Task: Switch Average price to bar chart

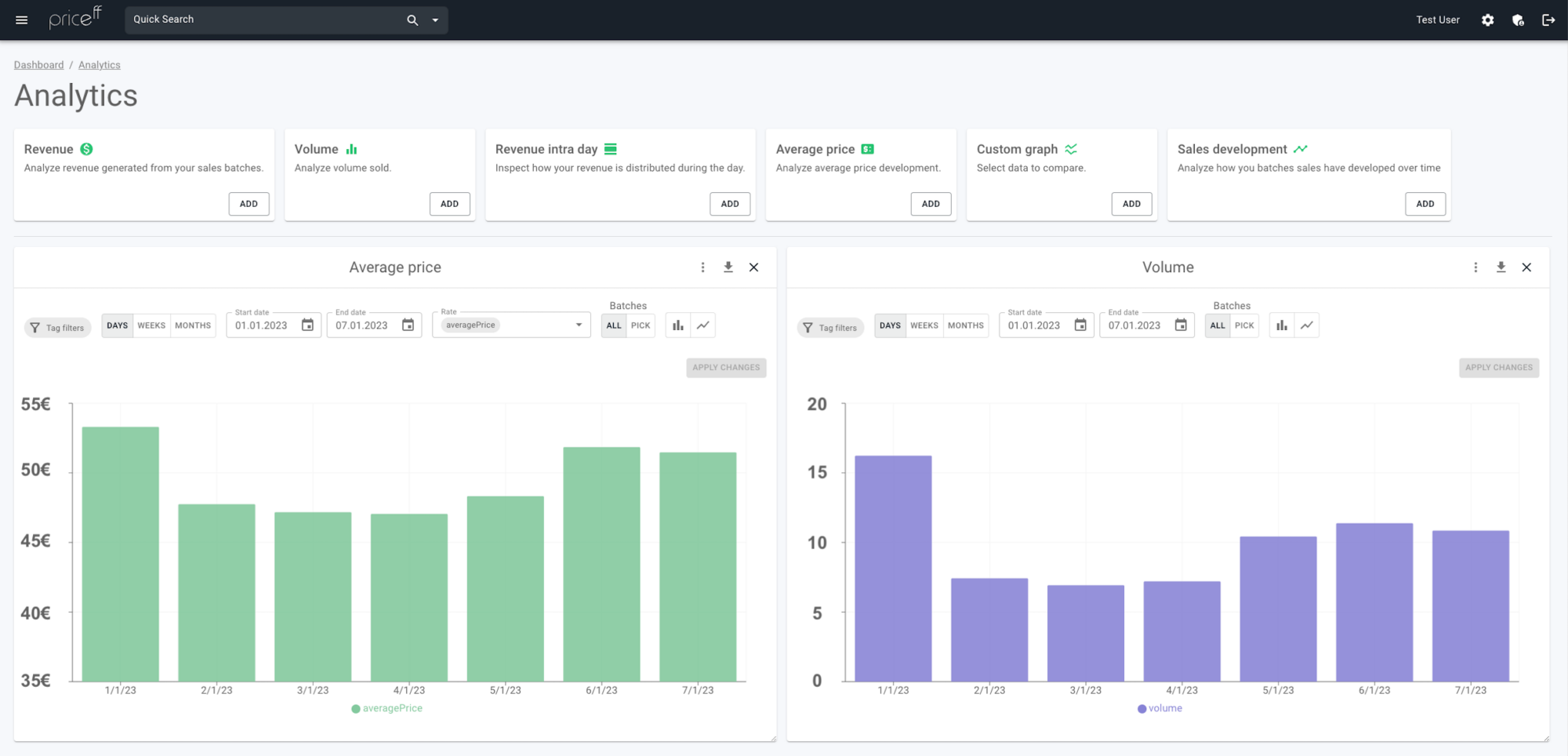Action: coord(678,325)
